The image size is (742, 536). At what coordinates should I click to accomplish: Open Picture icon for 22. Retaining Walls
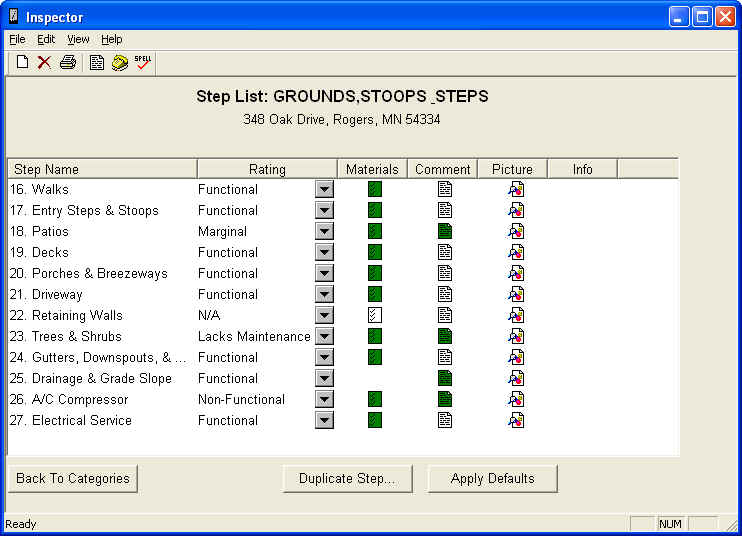516,315
